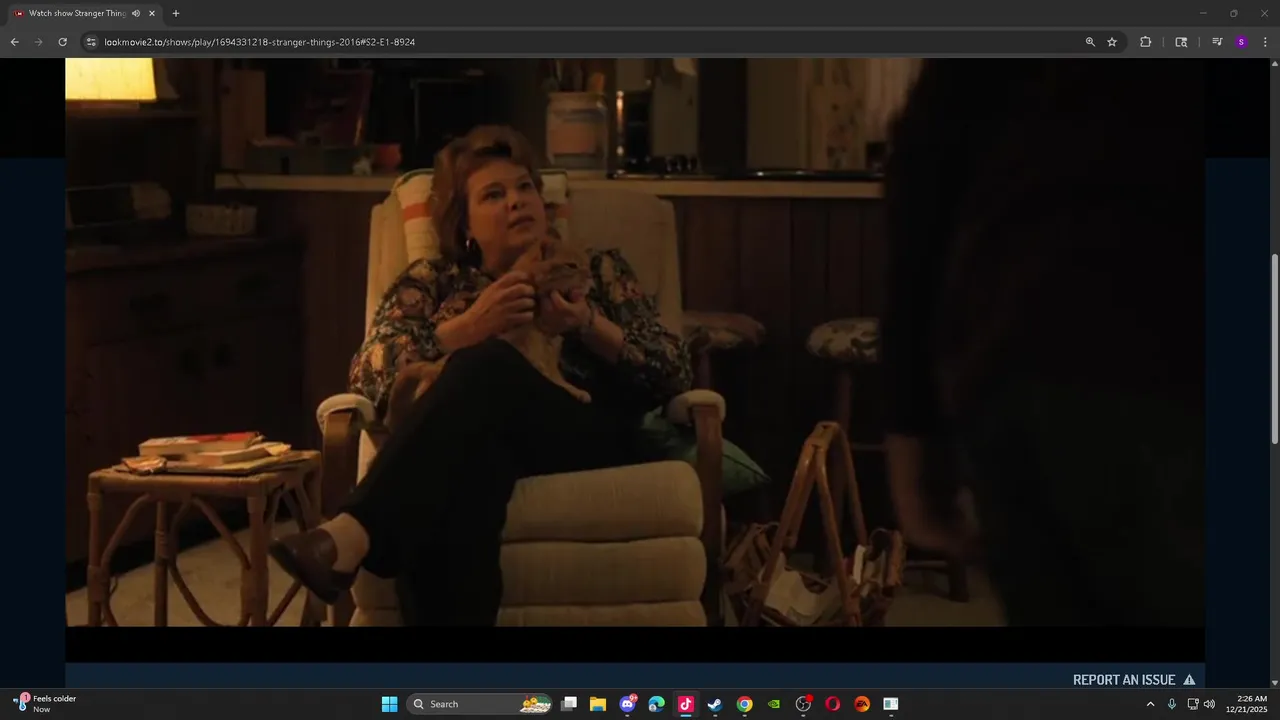This screenshot has height=720, width=1280.
Task: Open network settings tray icon
Action: 1193,704
